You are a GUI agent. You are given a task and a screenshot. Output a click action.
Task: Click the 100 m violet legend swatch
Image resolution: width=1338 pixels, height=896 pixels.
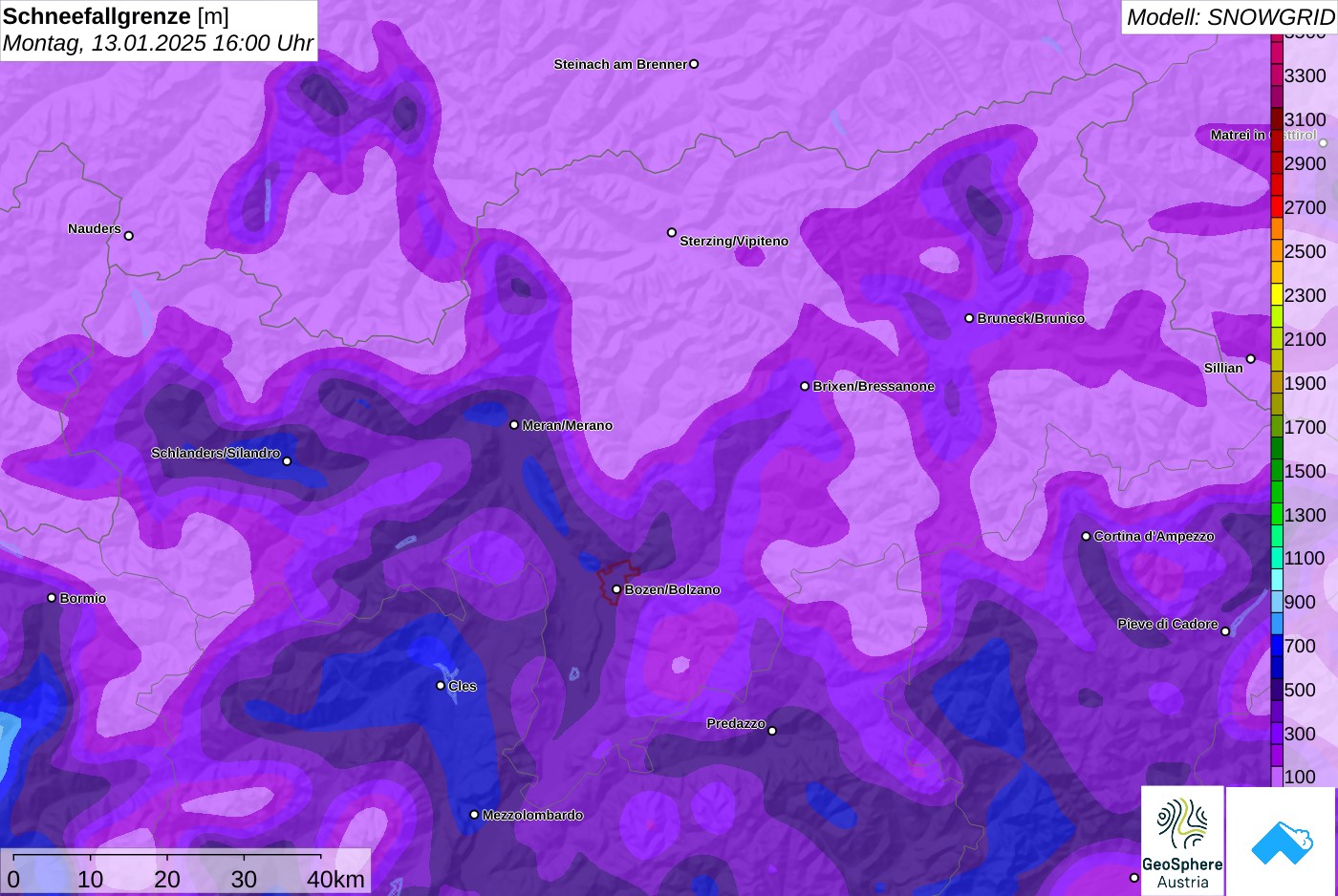pos(1277,777)
